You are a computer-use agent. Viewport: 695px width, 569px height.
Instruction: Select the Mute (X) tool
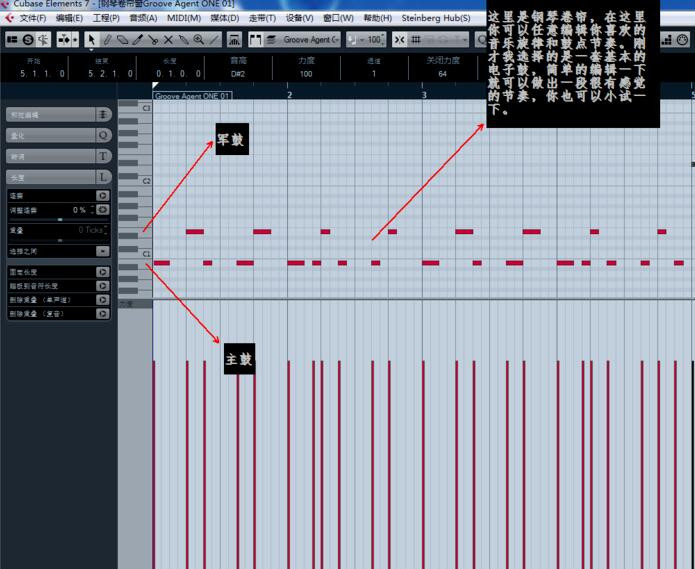pos(168,39)
